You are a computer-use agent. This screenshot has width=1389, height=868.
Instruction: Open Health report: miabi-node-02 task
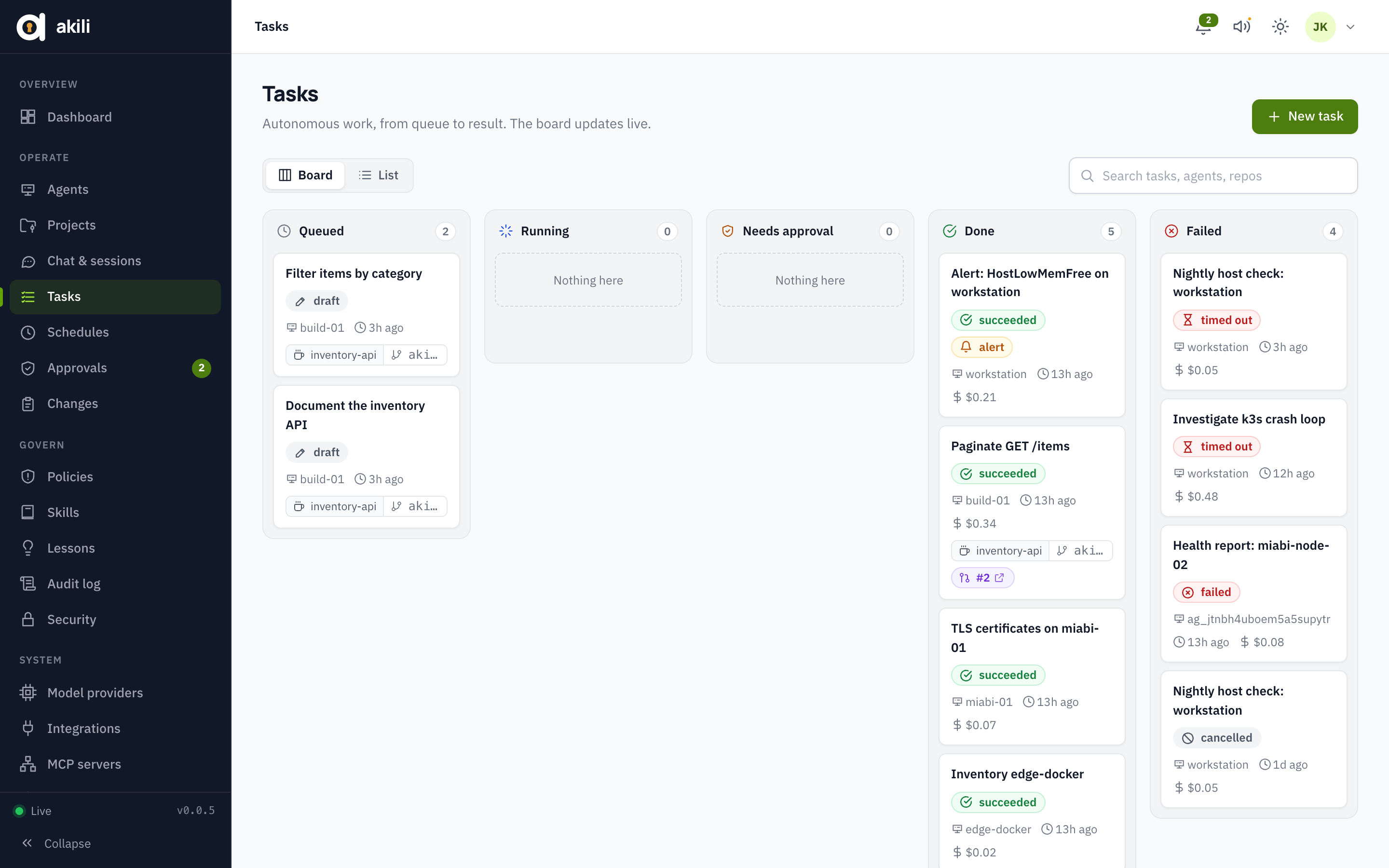[1253, 594]
